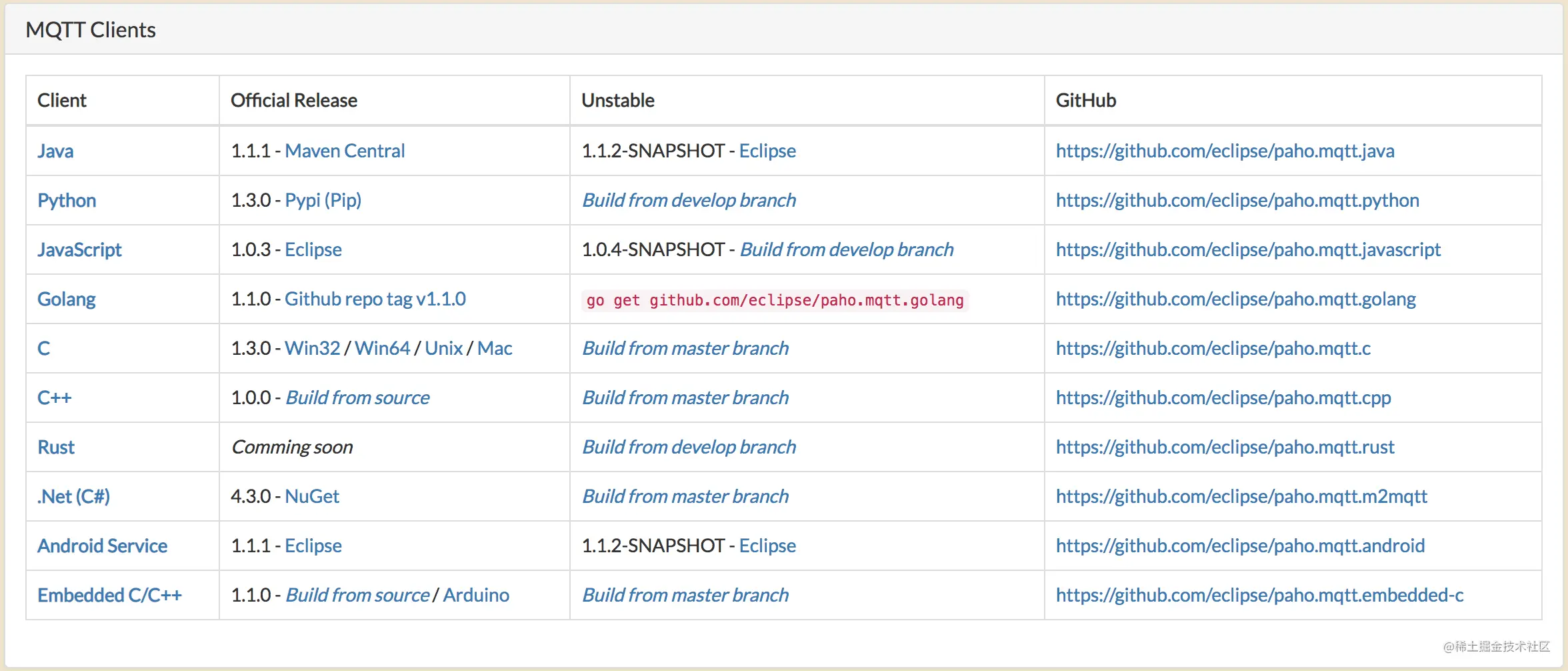Screen dimensions: 1568x671
Task: Open the C client link
Action: tap(44, 348)
